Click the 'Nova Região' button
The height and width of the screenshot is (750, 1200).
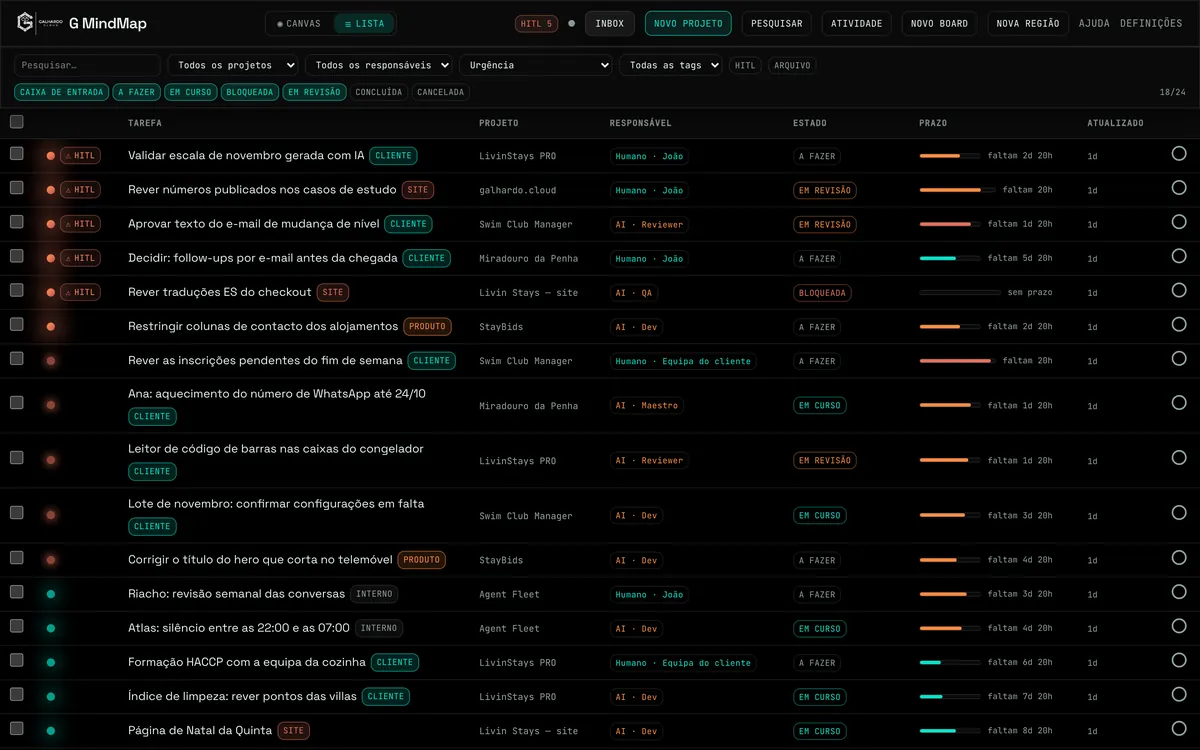coord(1028,23)
